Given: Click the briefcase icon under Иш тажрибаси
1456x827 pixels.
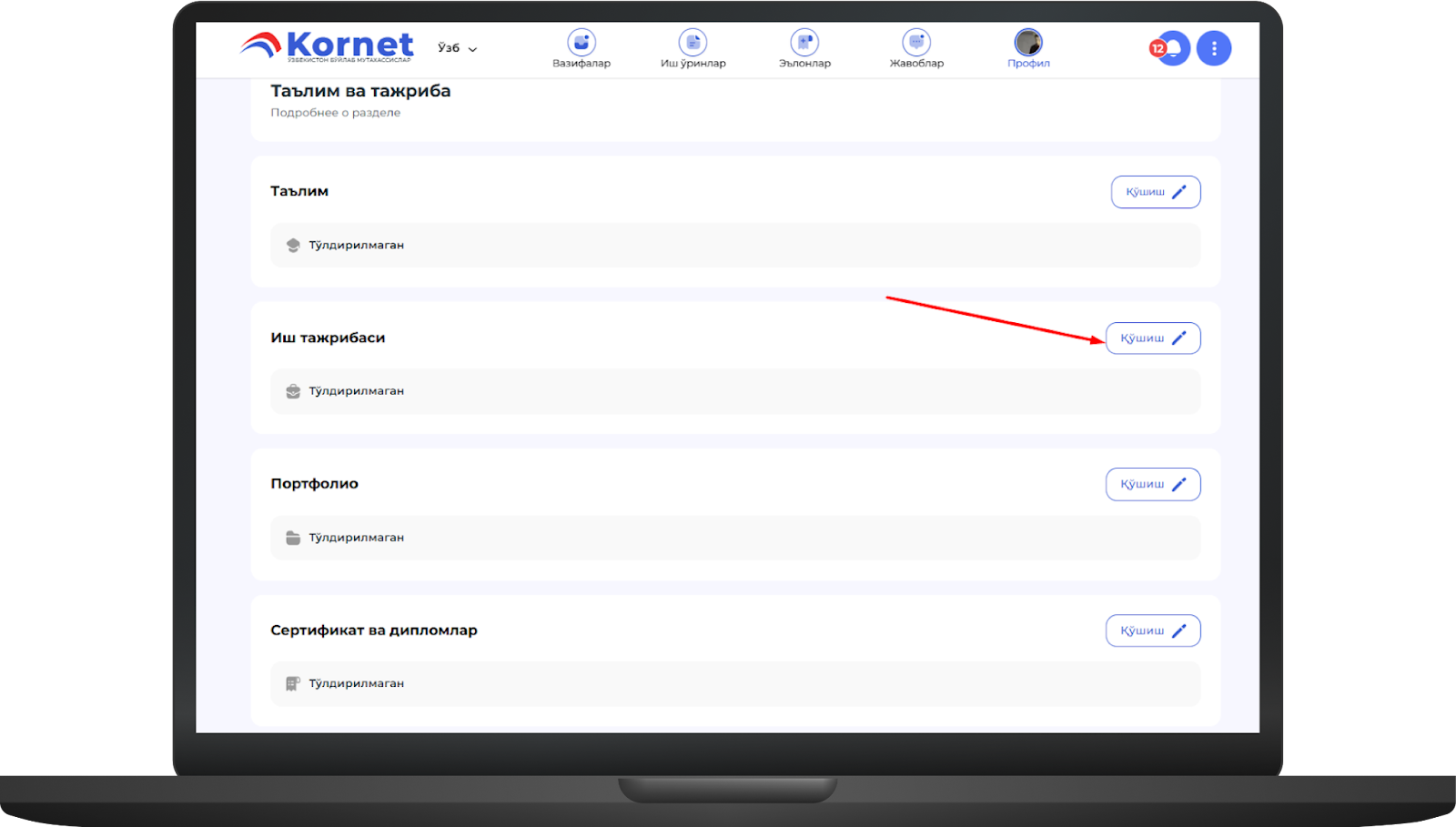Looking at the screenshot, I should pos(293,391).
